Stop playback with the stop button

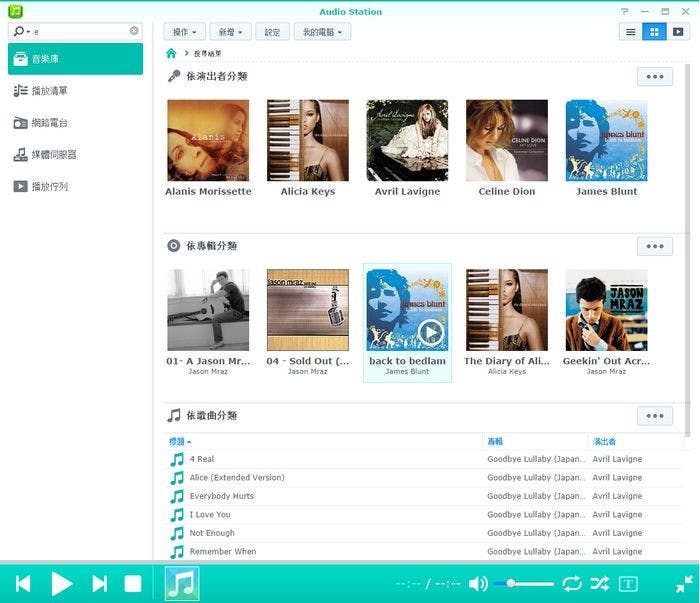pos(132,583)
